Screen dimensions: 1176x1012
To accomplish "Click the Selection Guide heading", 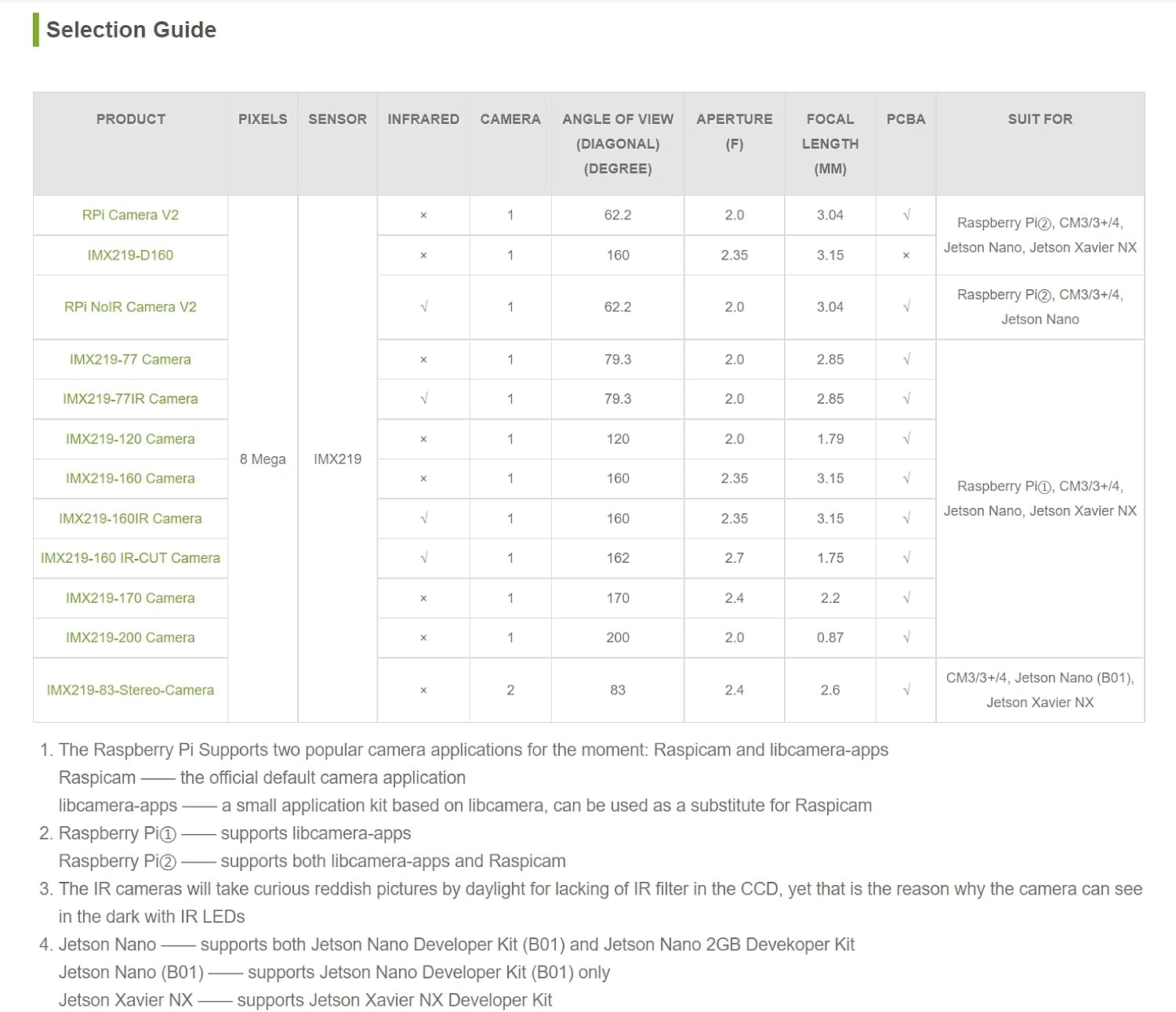I will (x=131, y=30).
